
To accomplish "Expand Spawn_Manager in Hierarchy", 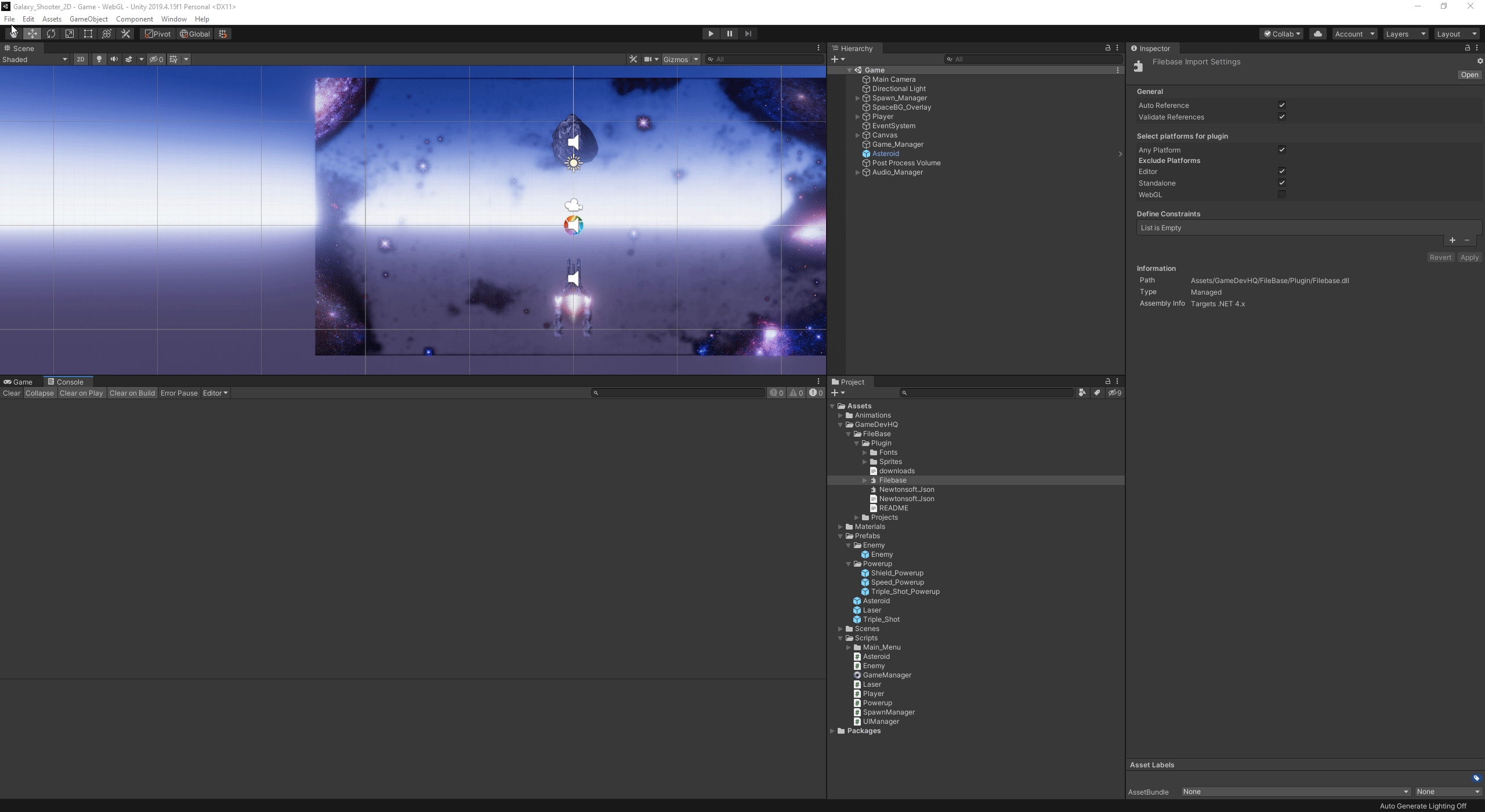I will pyautogui.click(x=857, y=98).
